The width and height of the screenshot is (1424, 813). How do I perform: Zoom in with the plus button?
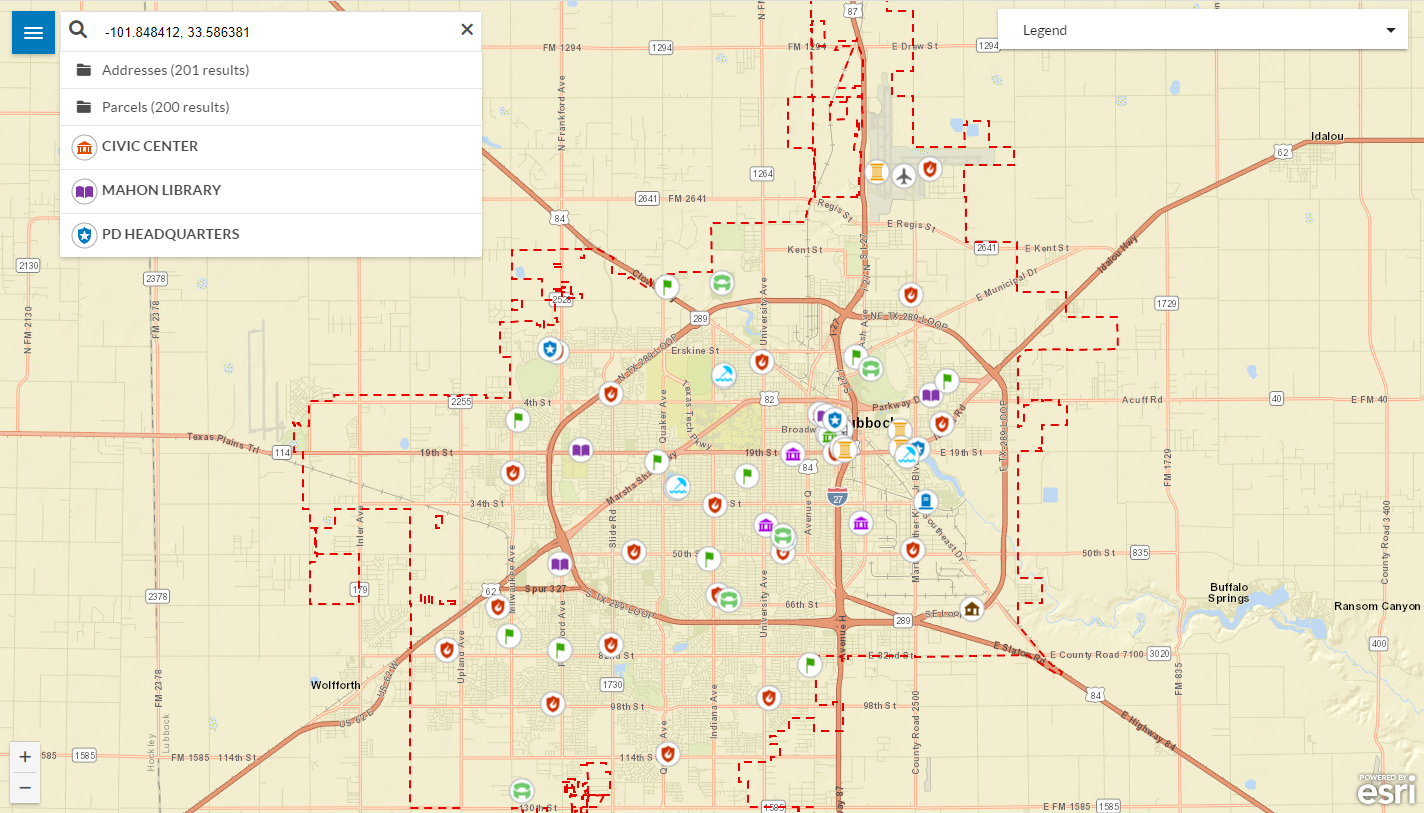click(x=25, y=756)
